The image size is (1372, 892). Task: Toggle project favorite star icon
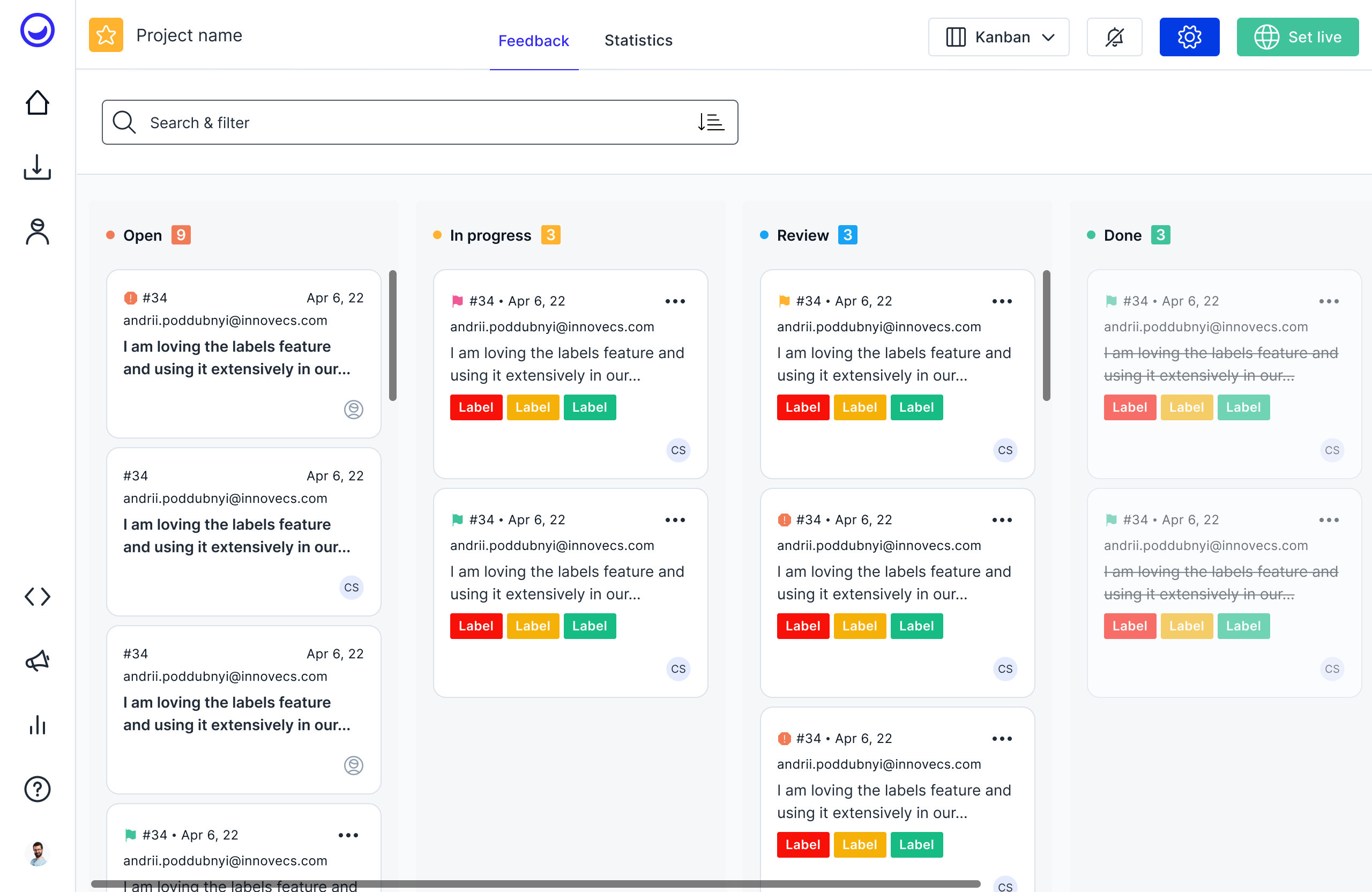tap(106, 35)
